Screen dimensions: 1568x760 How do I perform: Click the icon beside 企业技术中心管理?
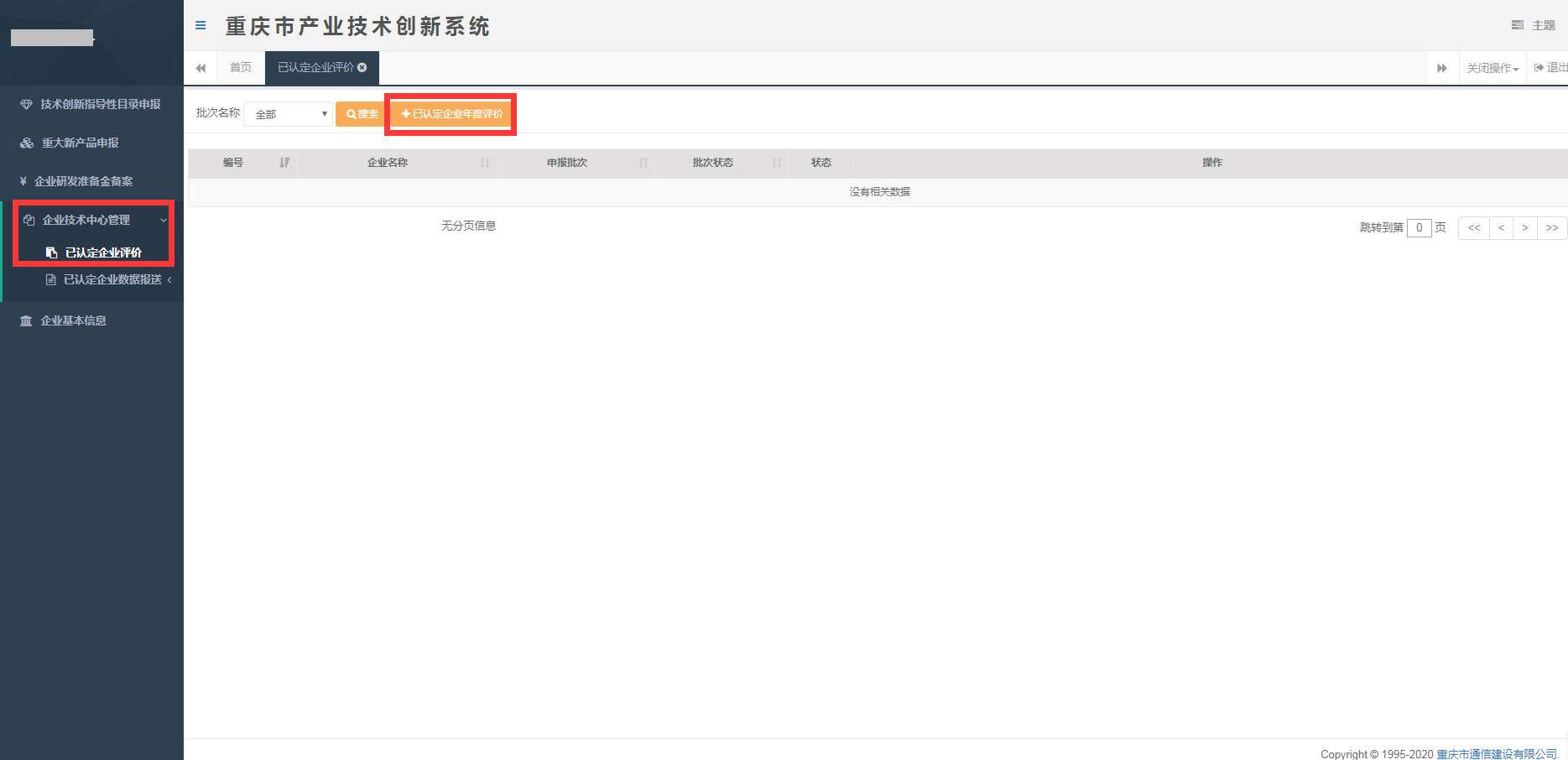[29, 220]
